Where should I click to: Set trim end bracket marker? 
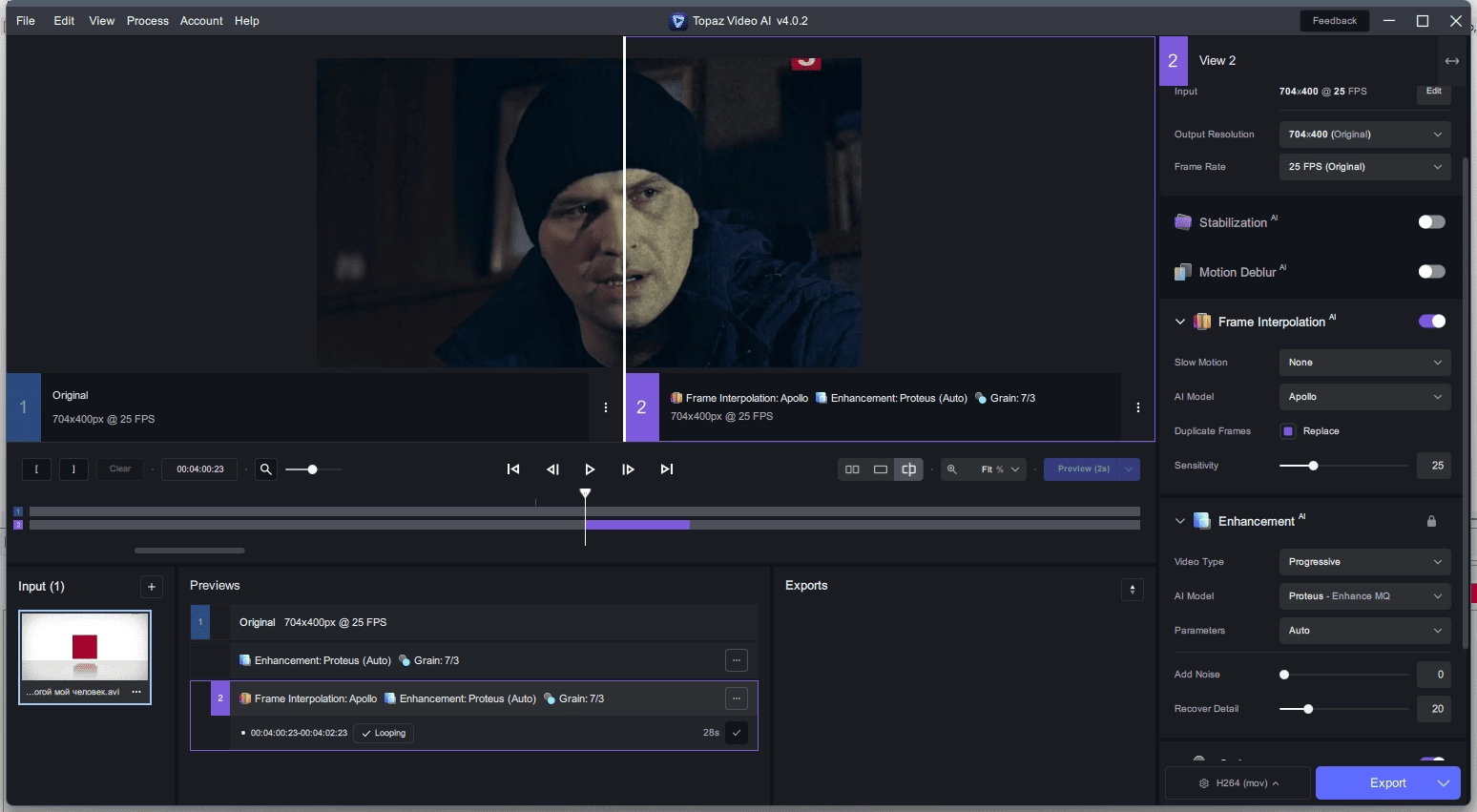pyautogui.click(x=73, y=468)
